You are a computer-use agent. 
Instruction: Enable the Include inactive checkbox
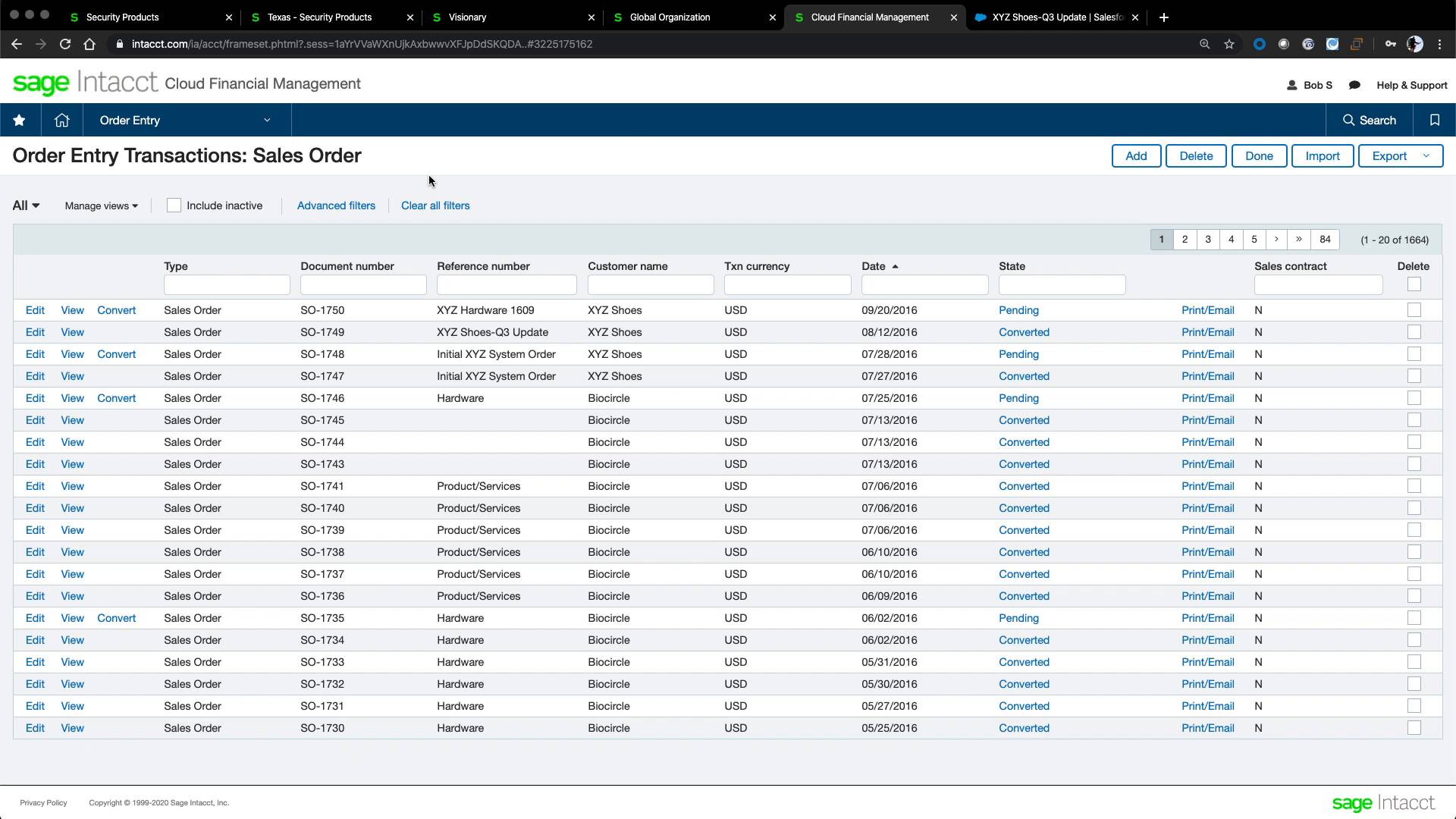click(x=174, y=205)
